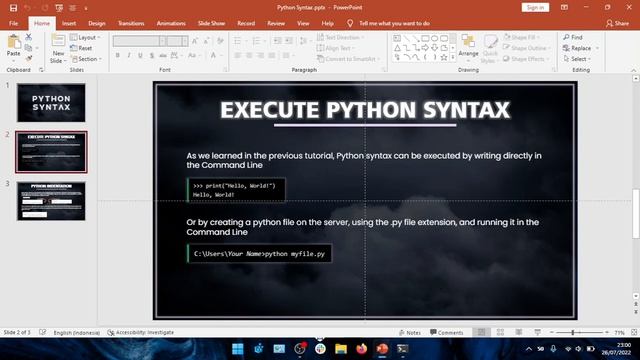Click the Share button

(x=617, y=23)
